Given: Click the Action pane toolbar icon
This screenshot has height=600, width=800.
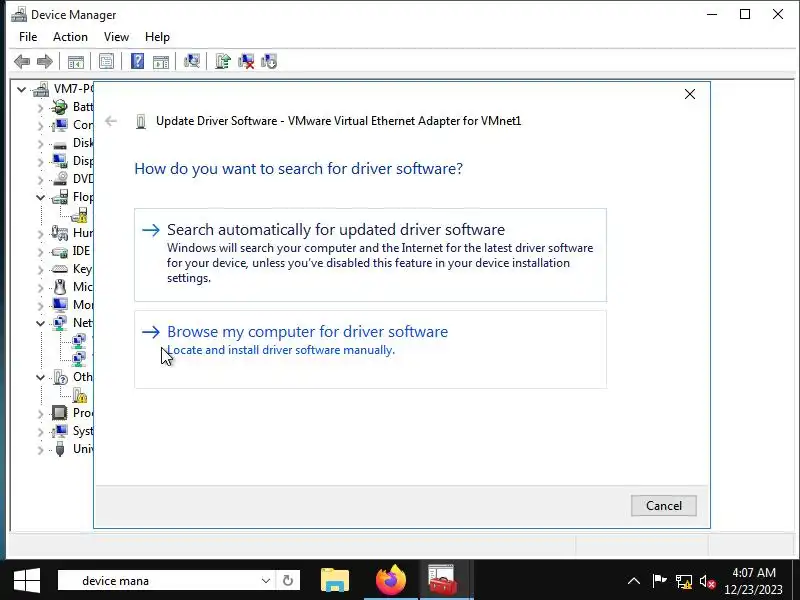Looking at the screenshot, I should pyautogui.click(x=161, y=62).
